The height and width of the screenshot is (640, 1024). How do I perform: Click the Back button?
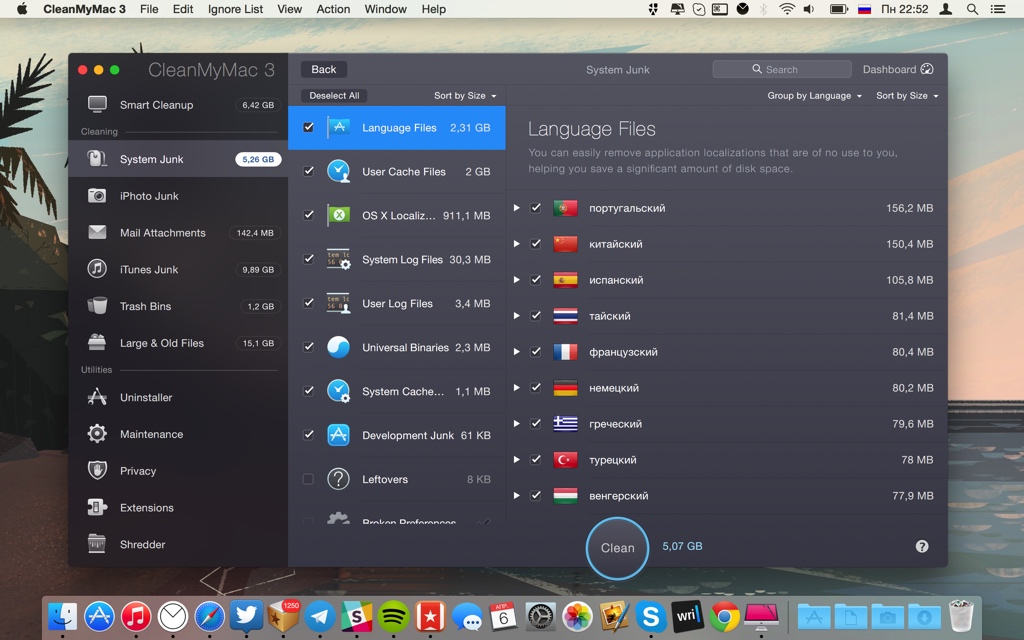coord(323,69)
